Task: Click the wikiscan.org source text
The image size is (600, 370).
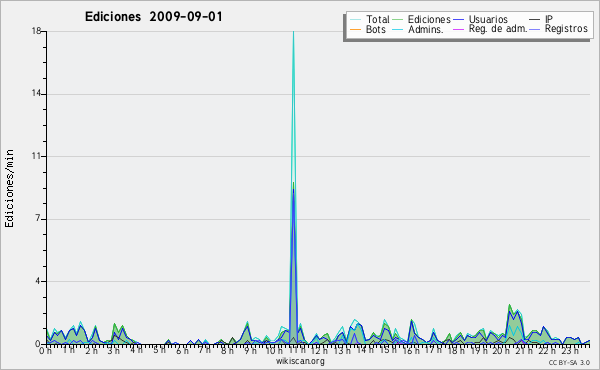Action: [300, 361]
